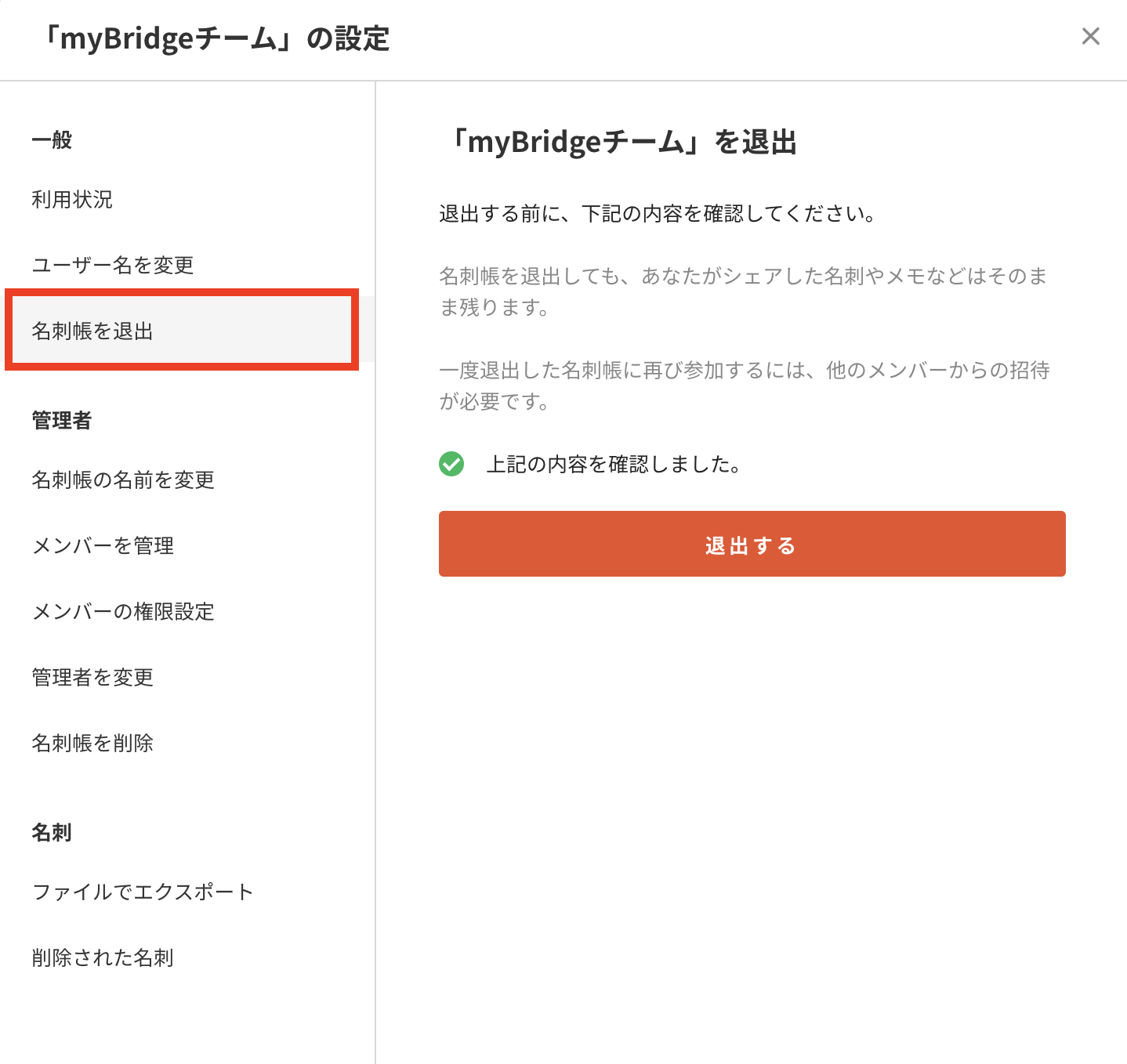Open ファイルでエクスポート page

click(x=143, y=892)
